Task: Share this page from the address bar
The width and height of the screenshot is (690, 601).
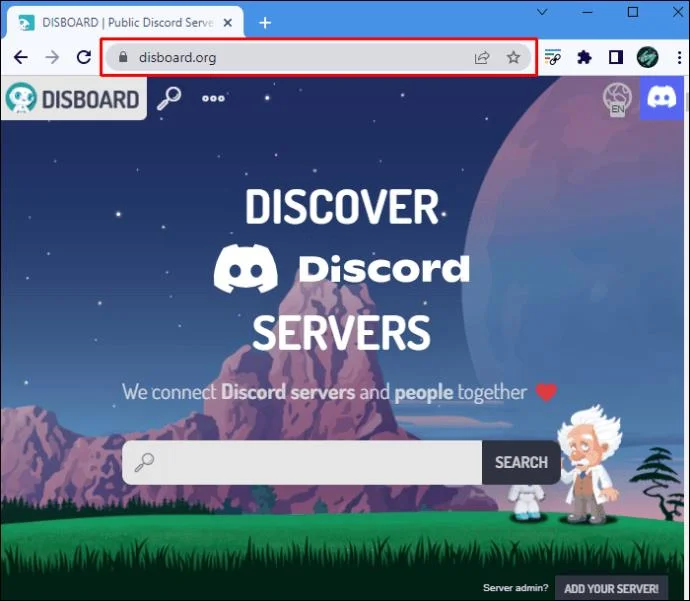Action: (482, 58)
